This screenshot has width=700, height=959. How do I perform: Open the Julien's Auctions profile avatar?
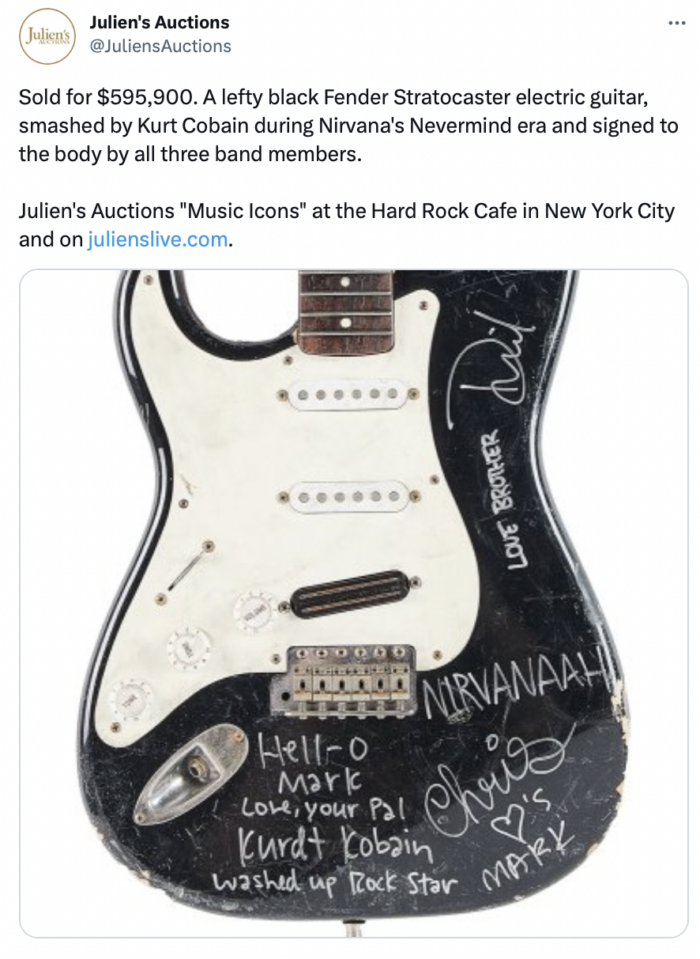48,36
